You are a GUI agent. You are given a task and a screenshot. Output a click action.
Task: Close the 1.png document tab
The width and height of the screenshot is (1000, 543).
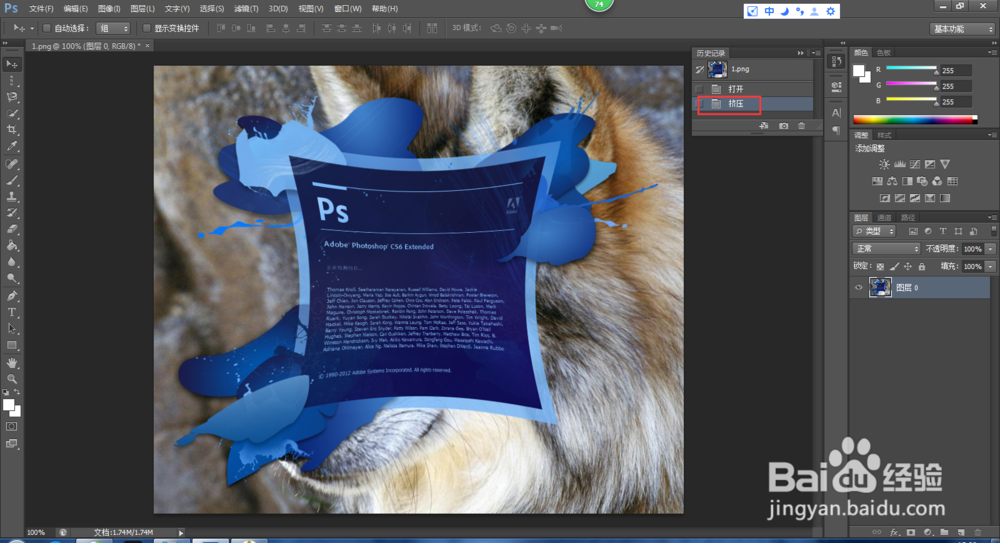click(x=147, y=46)
